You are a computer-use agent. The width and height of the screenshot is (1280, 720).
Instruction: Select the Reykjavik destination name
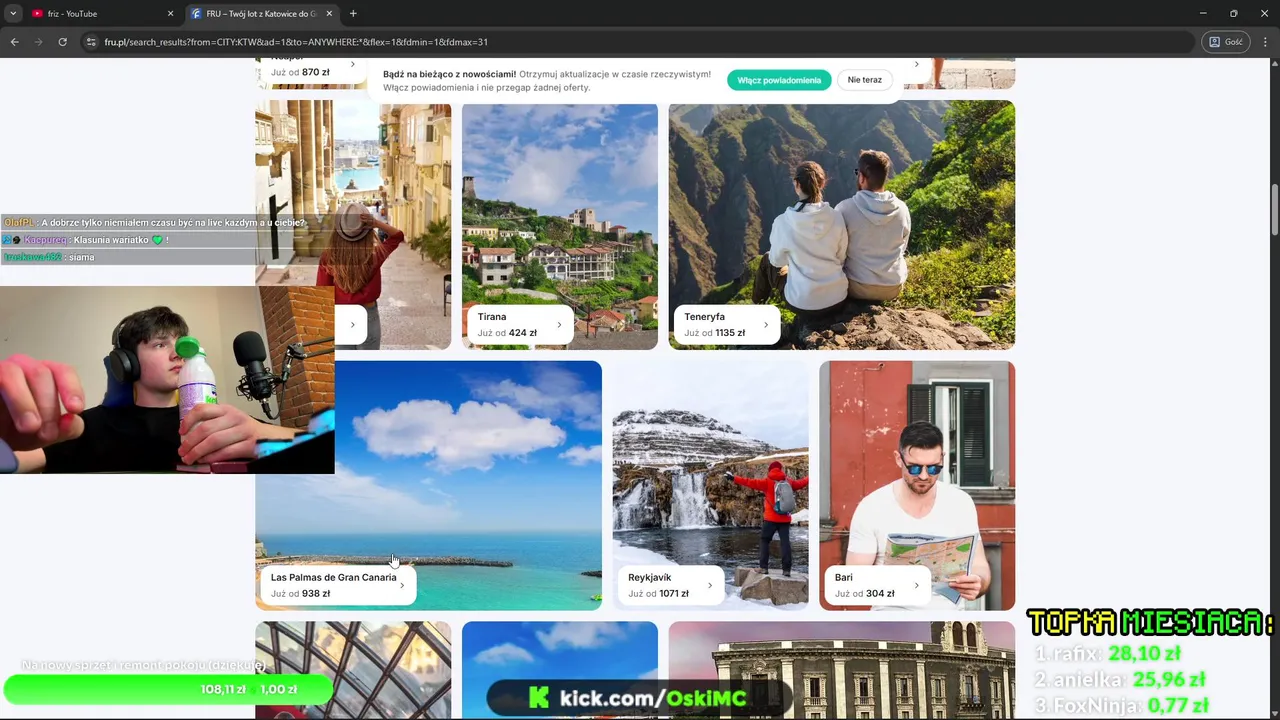[x=650, y=578]
